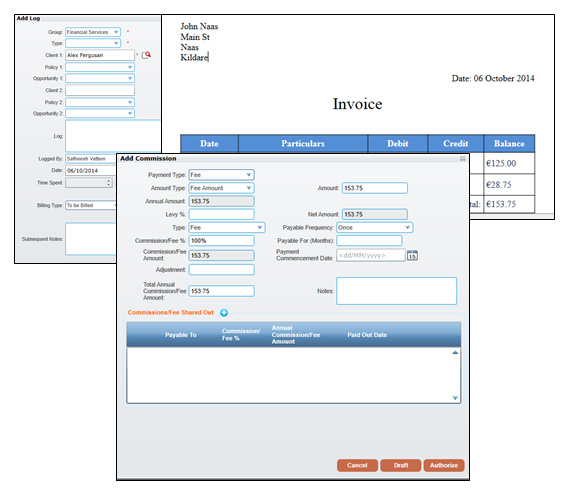The image size is (562, 500).
Task: Open the commission Type dropdown set to Fee
Action: point(227,228)
